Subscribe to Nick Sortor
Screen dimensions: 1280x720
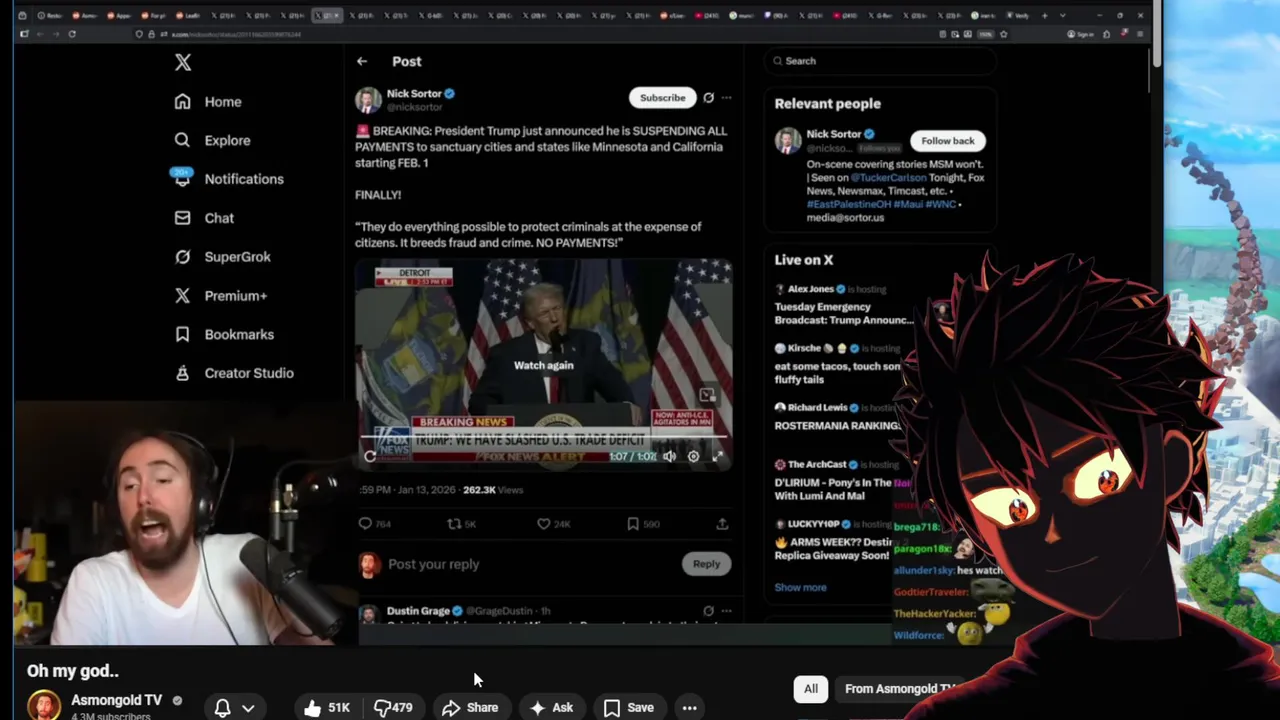662,98
